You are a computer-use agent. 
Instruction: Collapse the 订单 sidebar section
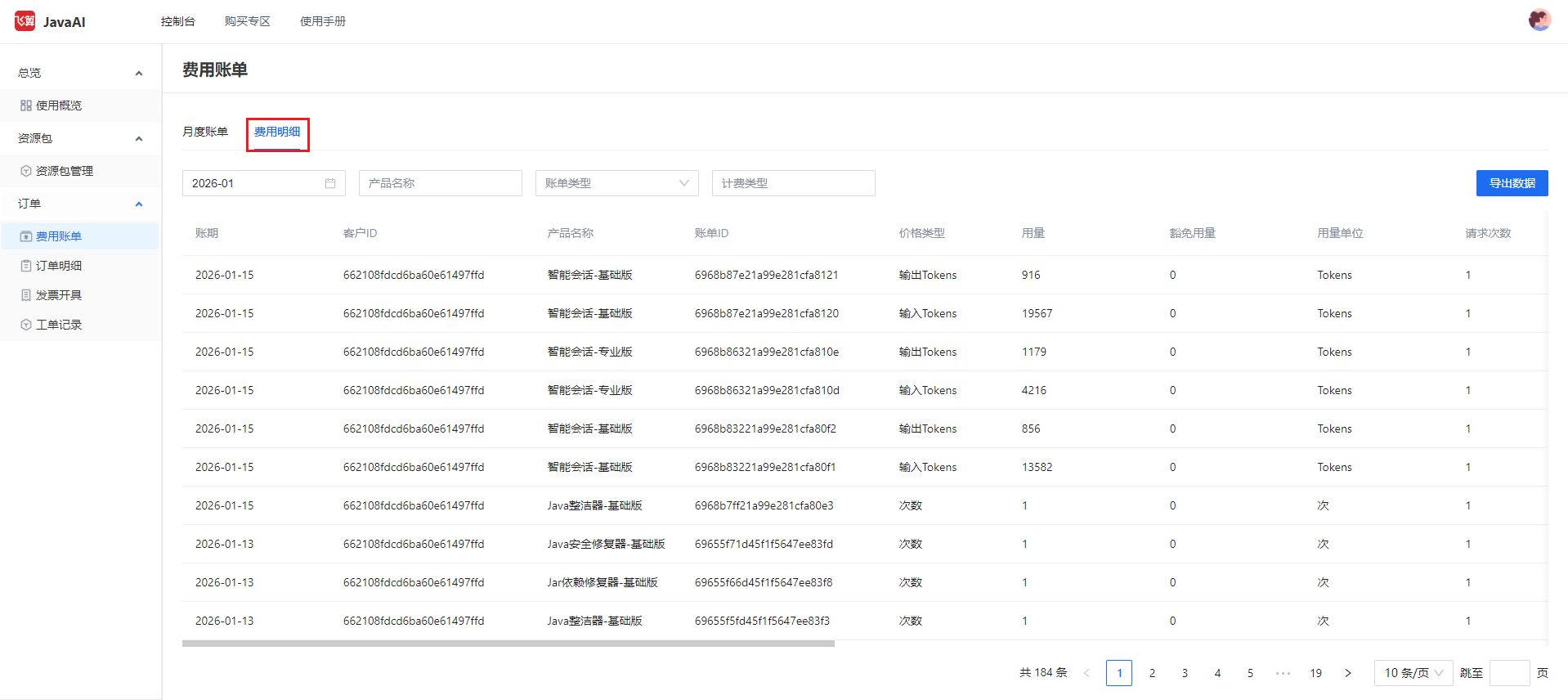pyautogui.click(x=139, y=204)
